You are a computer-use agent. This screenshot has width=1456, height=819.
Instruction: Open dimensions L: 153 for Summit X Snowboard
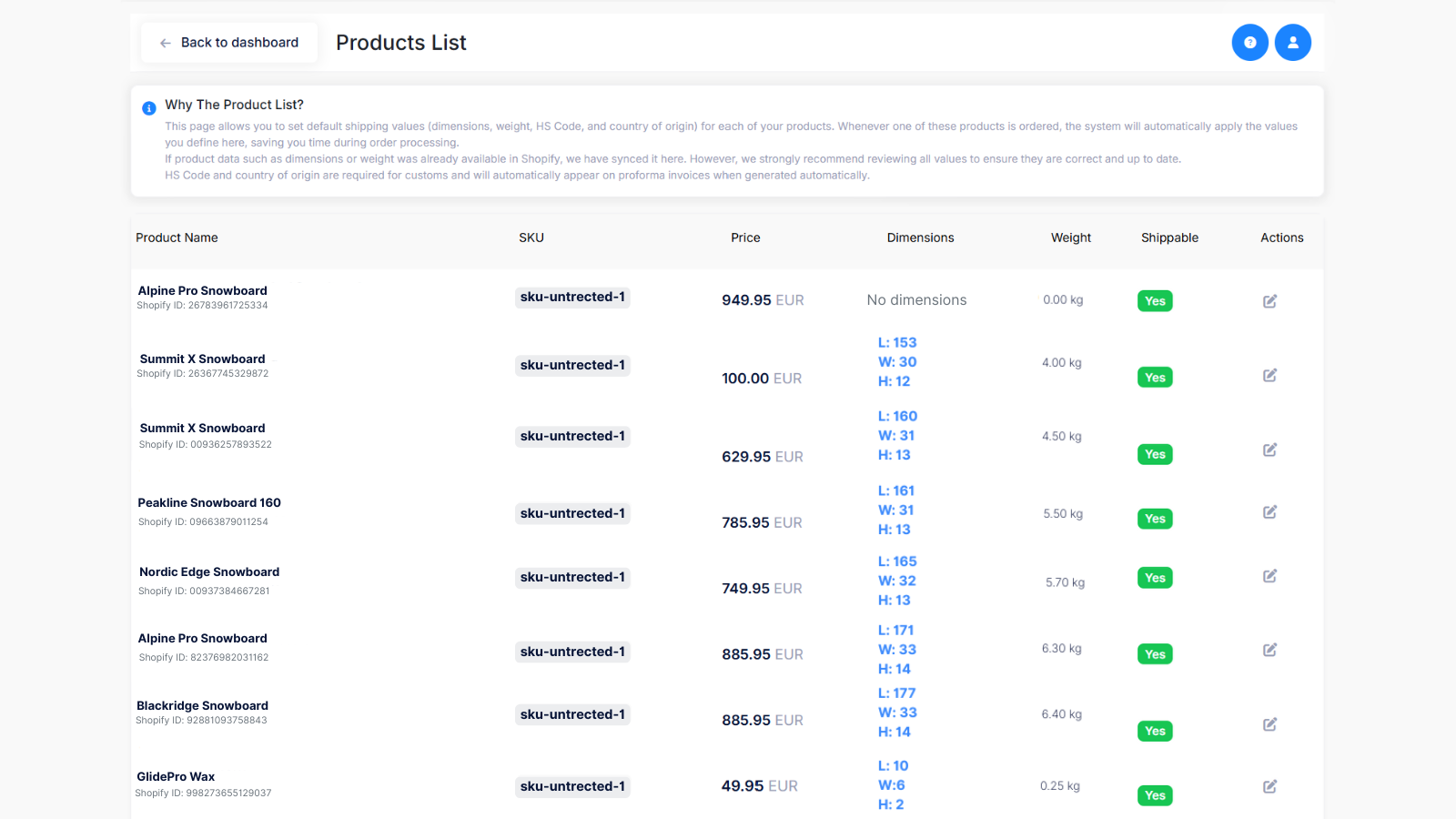click(897, 342)
